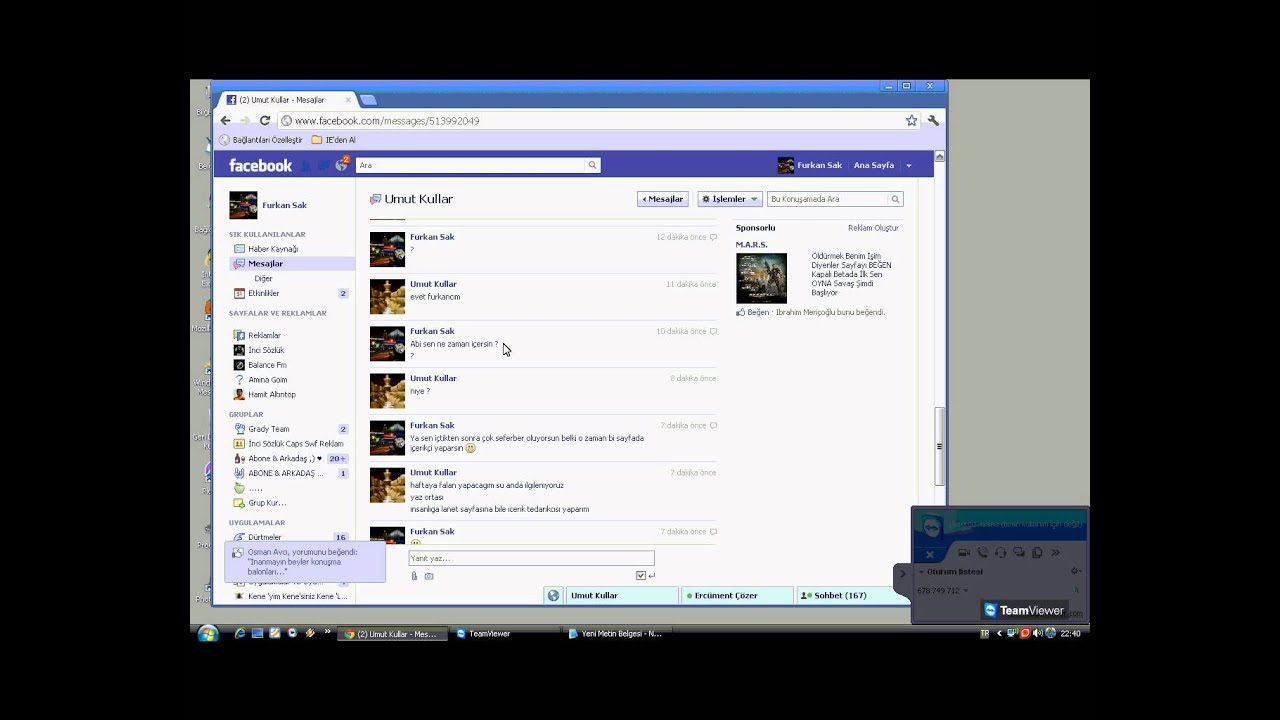Open the Ercüment Çözer chat tab
Screen dimensions: 1280x720
point(737,595)
